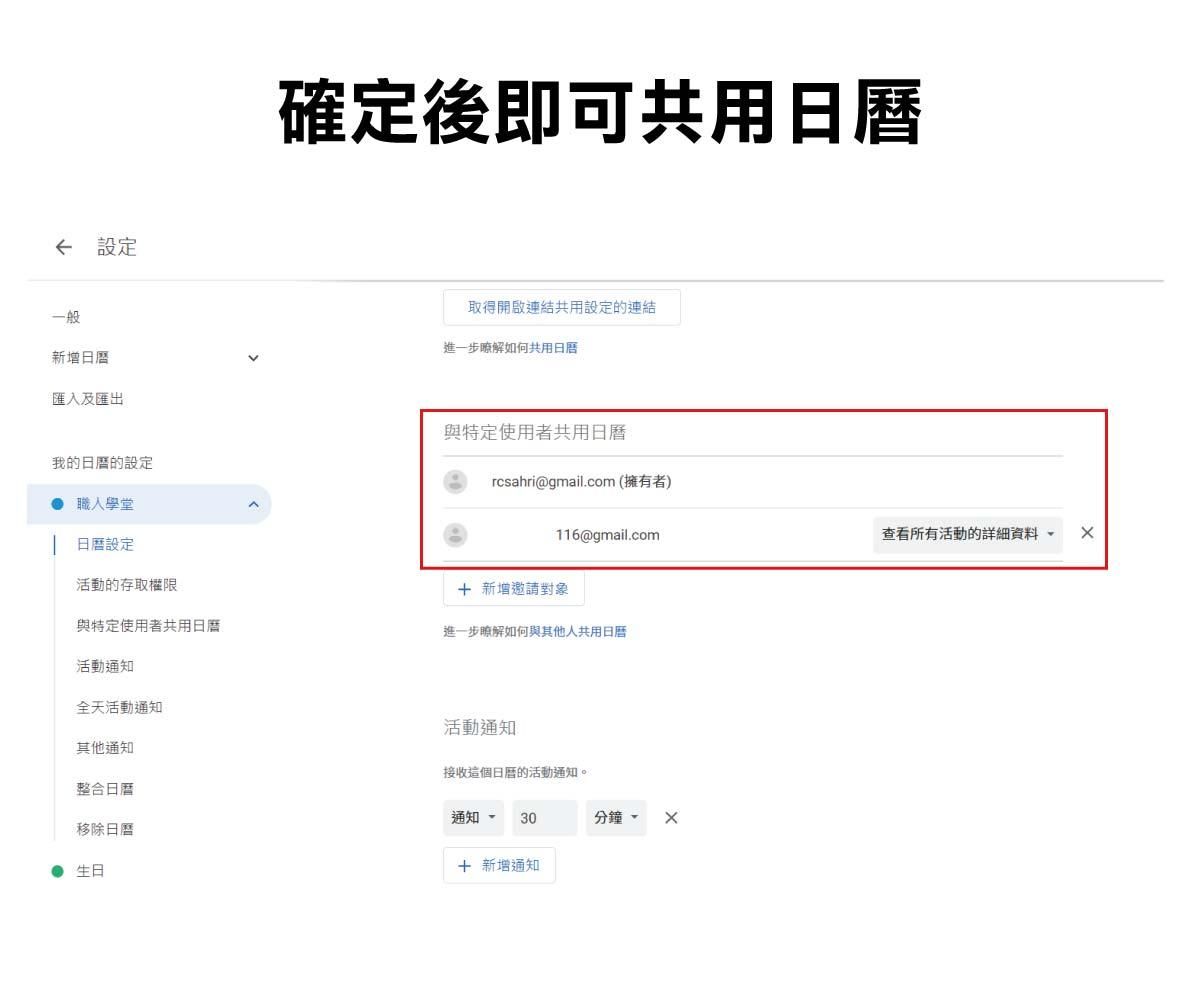
Task: Open the 分鐘 time unit dropdown
Action: point(615,817)
